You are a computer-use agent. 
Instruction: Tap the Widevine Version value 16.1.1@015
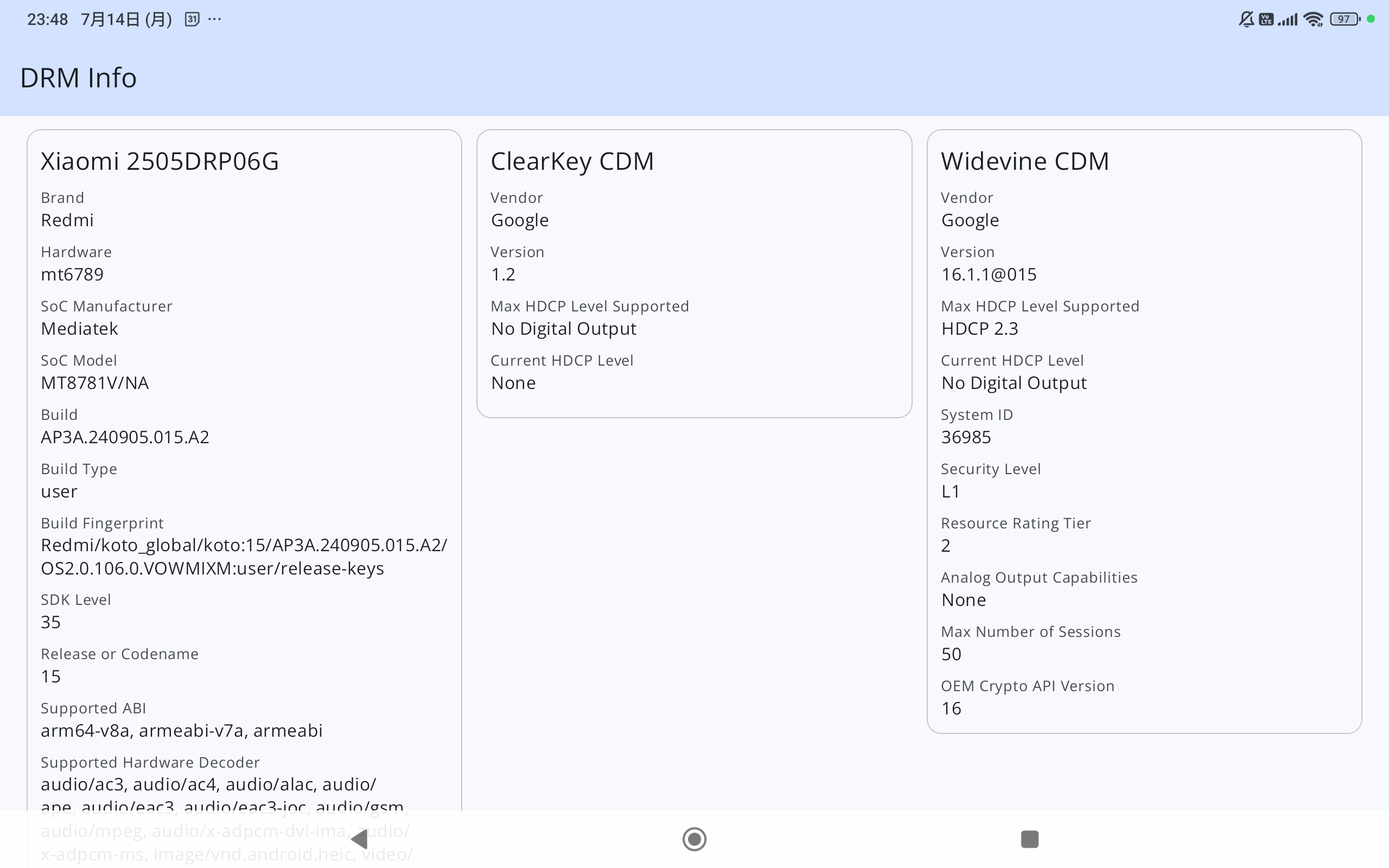point(989,275)
